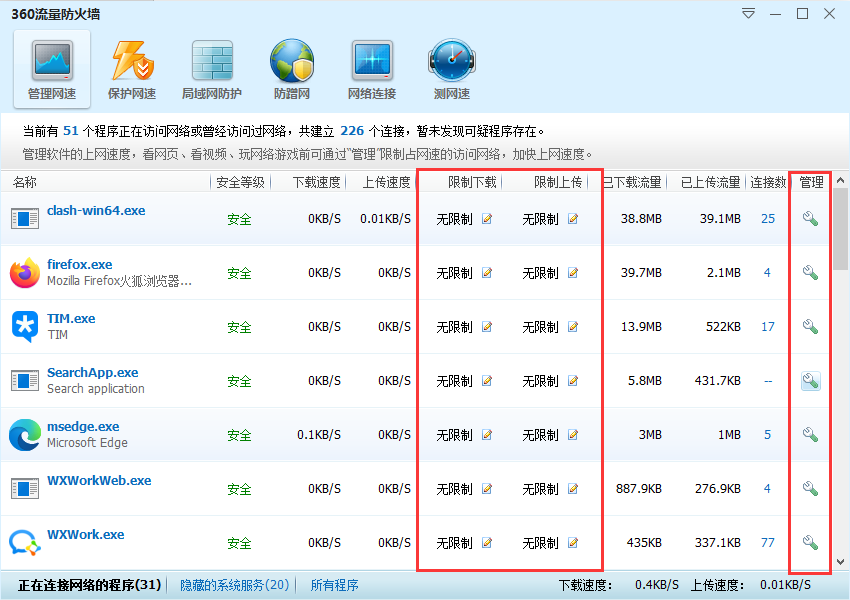Click the wrench manage icon for firefox.exe
850x600 pixels.
808,271
